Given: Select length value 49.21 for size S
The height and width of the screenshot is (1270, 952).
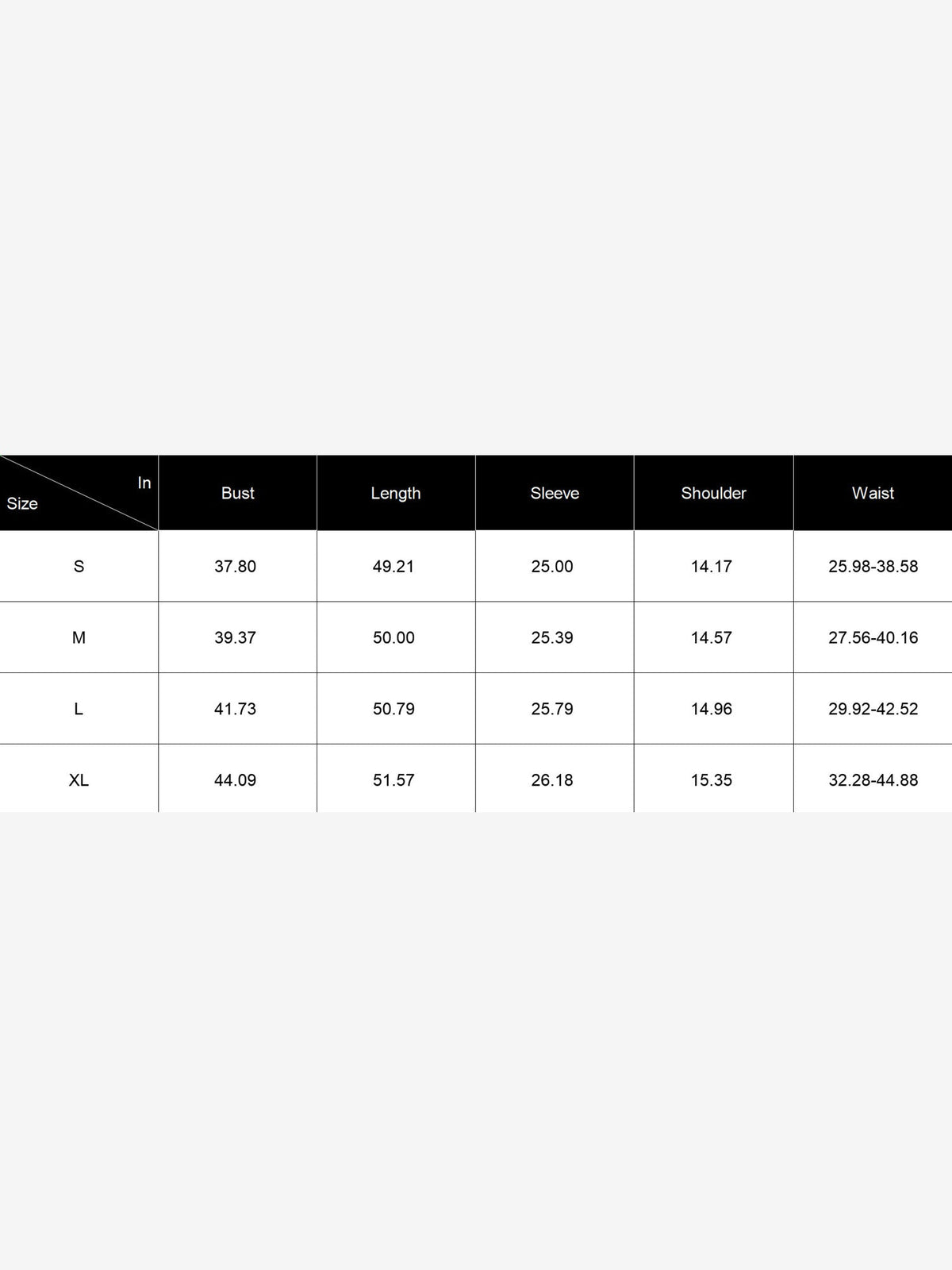Looking at the screenshot, I should pyautogui.click(x=393, y=566).
